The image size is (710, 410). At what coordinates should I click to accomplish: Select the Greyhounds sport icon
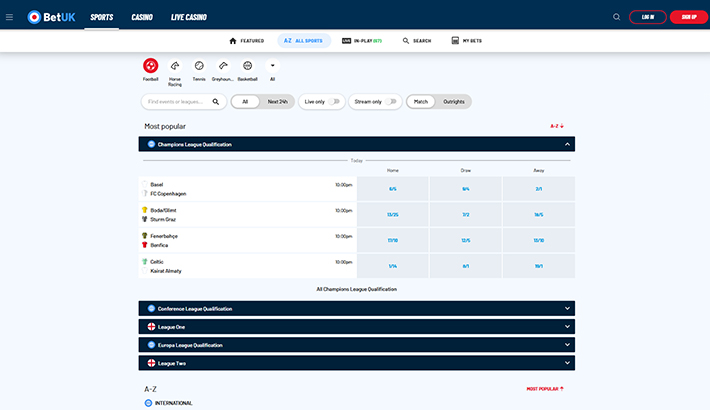pos(223,66)
